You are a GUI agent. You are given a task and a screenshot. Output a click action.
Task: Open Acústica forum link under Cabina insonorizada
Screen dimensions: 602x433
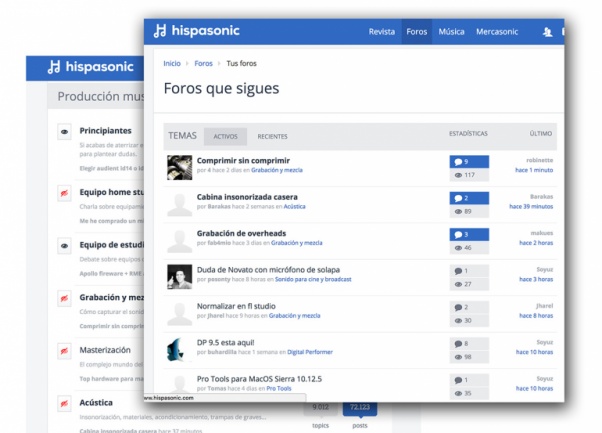click(x=294, y=207)
